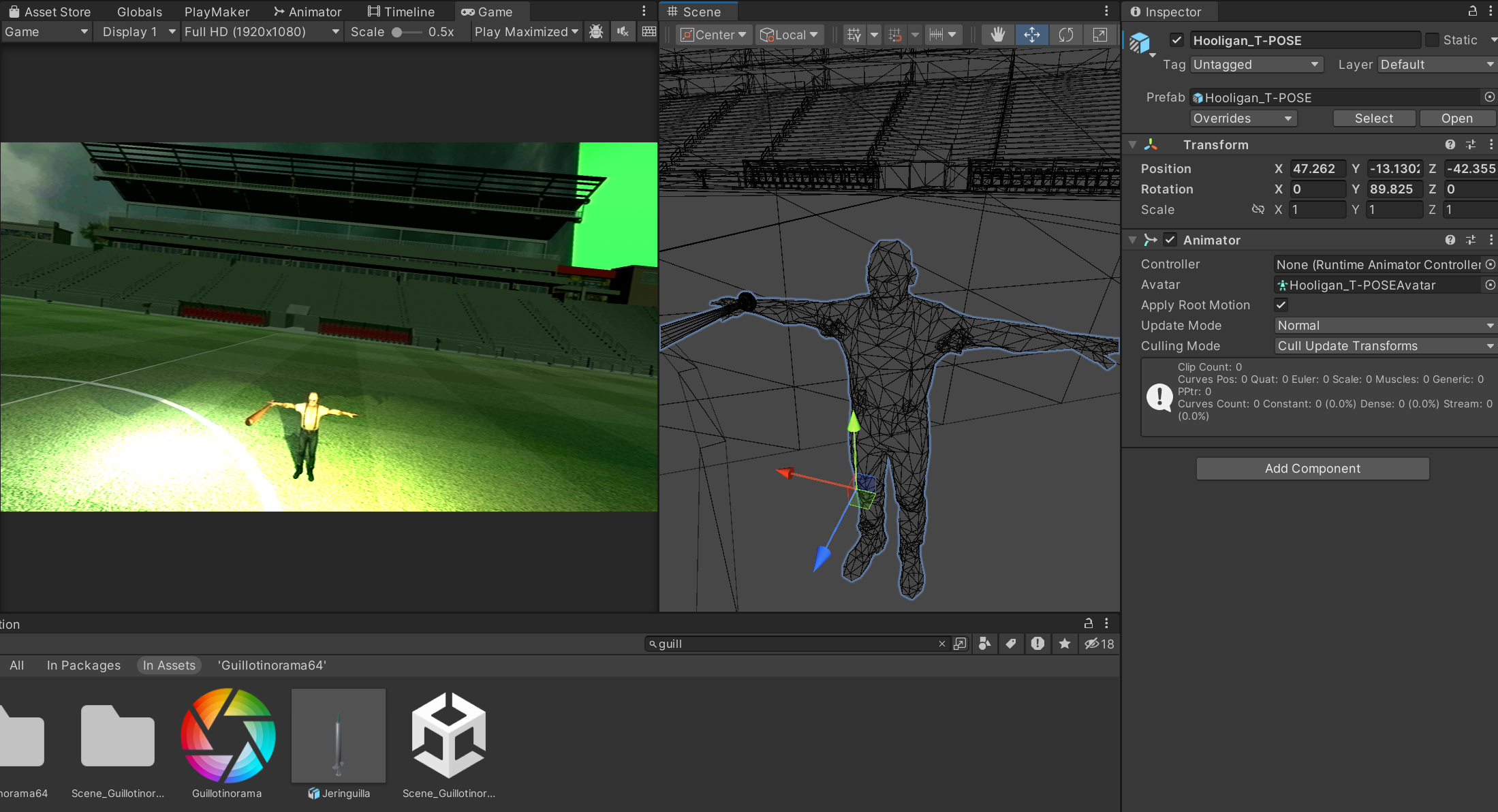The image size is (1498, 812).
Task: Open Transform component help icon
Action: point(1450,144)
